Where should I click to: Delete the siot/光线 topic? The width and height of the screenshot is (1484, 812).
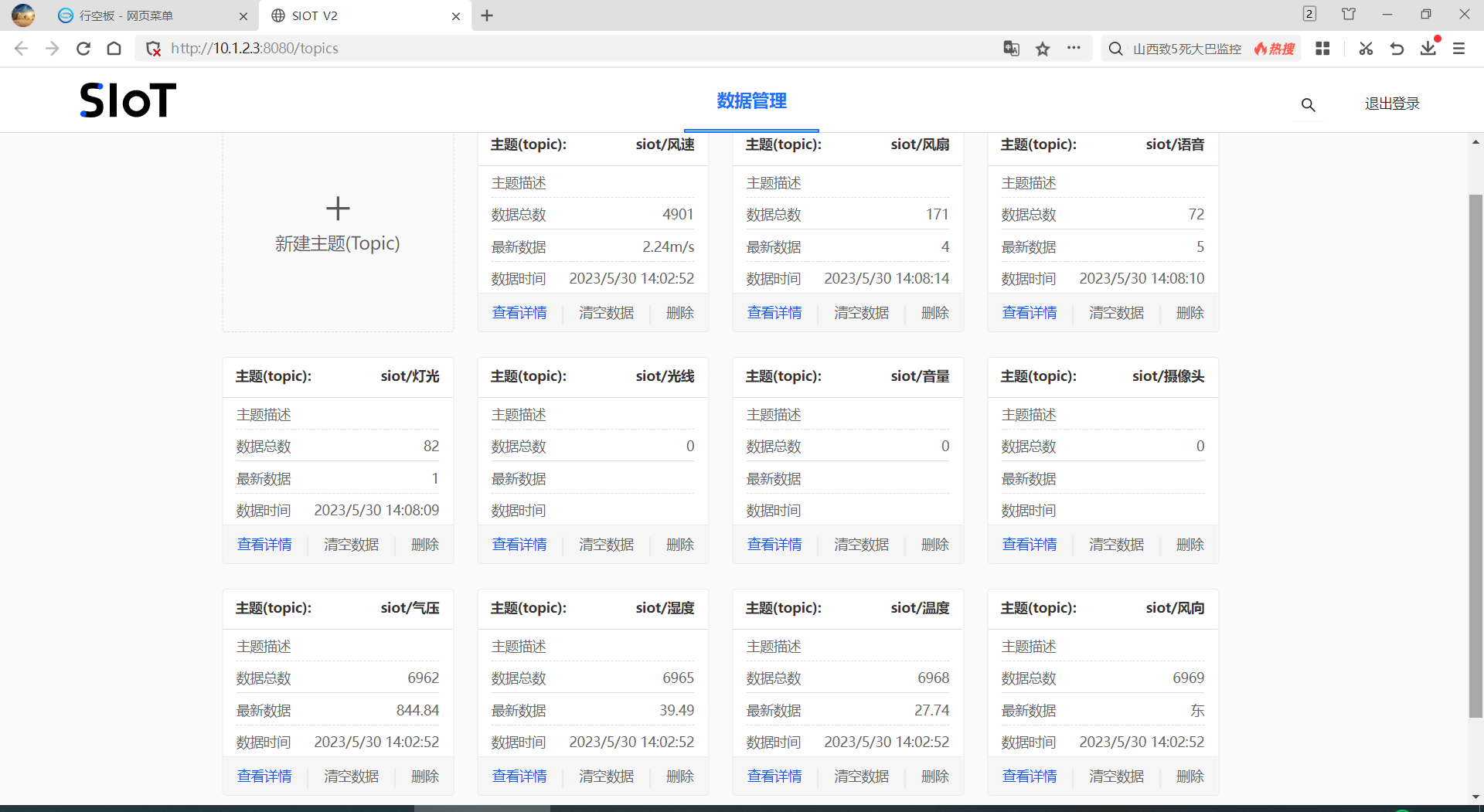[x=680, y=545]
